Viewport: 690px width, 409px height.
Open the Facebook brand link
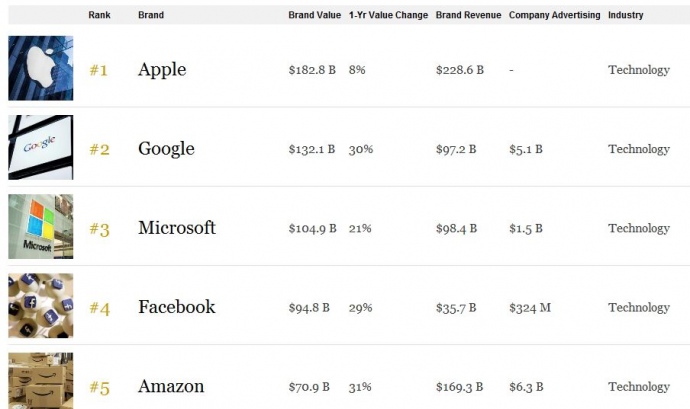(177, 307)
